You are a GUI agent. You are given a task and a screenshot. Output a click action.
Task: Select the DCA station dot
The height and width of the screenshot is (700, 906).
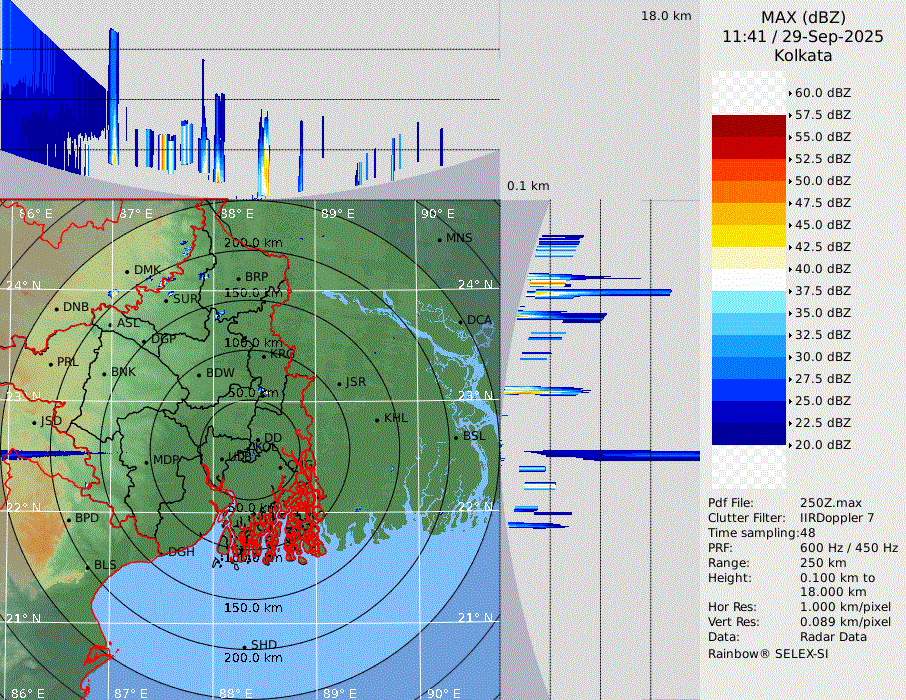461,321
